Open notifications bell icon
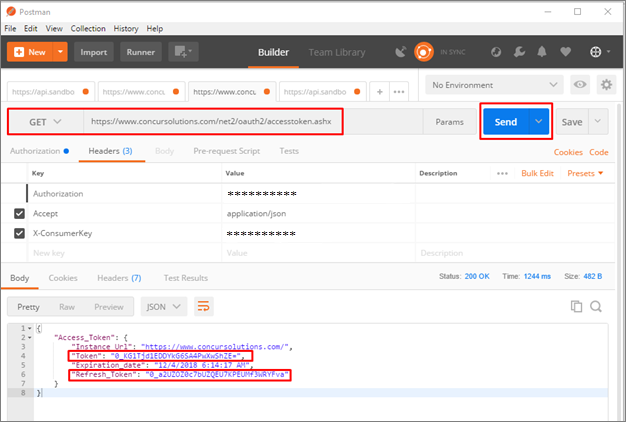 tap(542, 52)
